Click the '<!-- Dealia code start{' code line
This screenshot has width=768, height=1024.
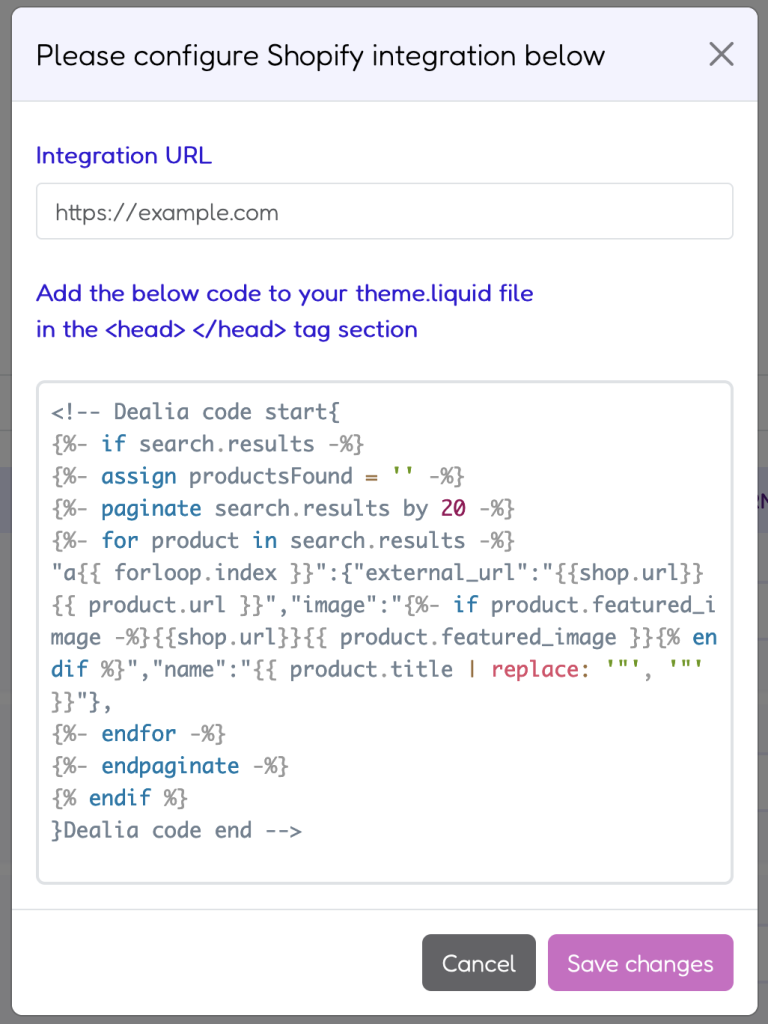click(x=195, y=411)
